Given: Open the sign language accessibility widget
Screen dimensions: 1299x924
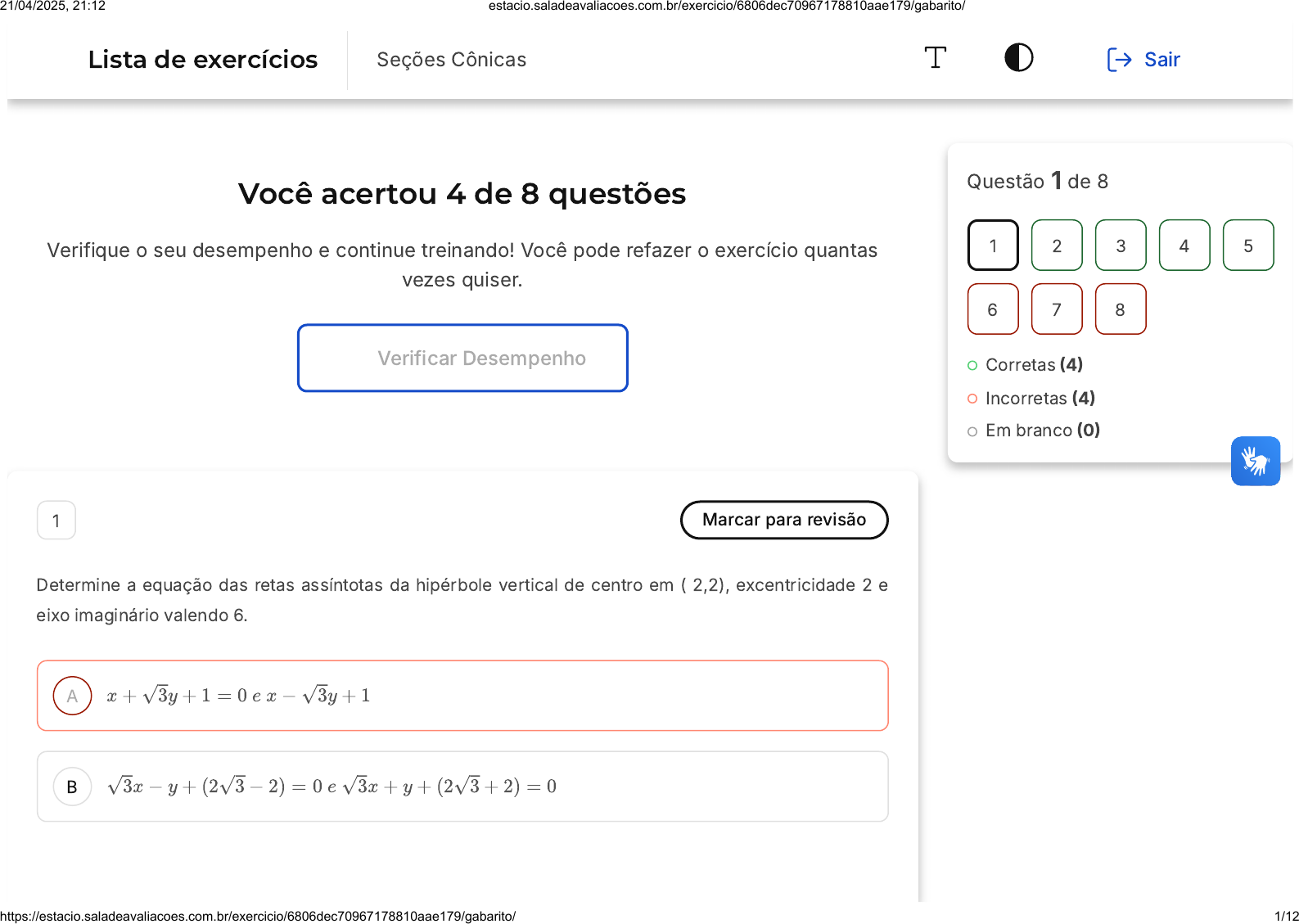Looking at the screenshot, I should [1255, 461].
